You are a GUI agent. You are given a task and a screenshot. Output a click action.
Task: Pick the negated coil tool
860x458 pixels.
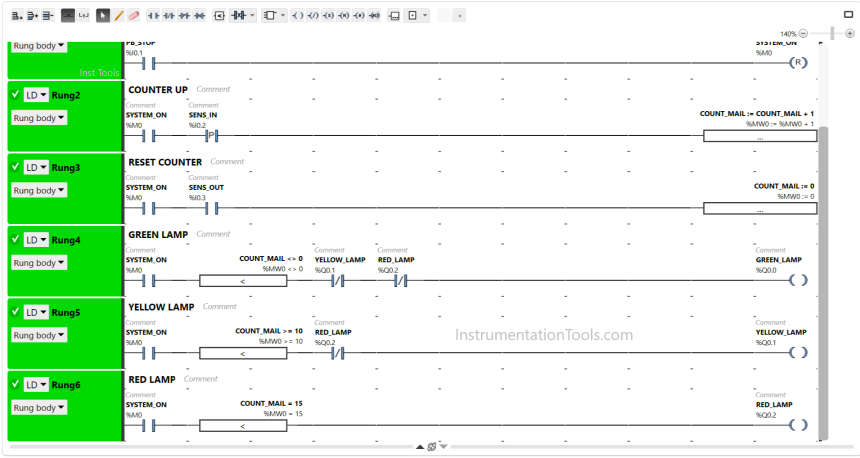313,16
